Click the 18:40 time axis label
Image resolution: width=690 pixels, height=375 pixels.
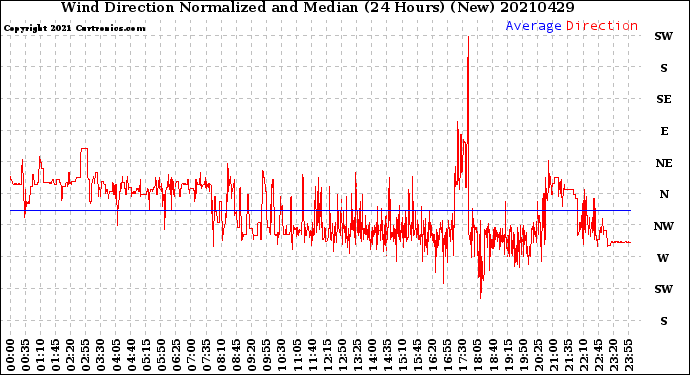pos(493,355)
